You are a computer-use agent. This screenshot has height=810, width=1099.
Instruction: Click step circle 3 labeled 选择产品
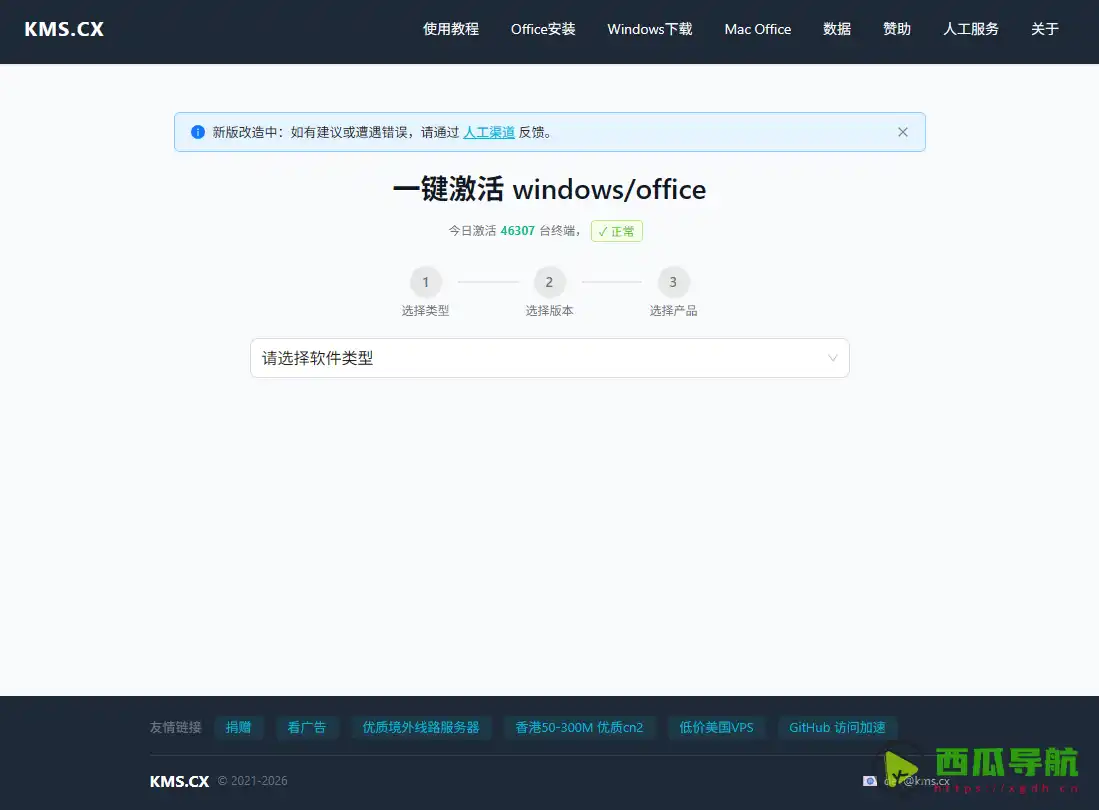click(x=673, y=281)
